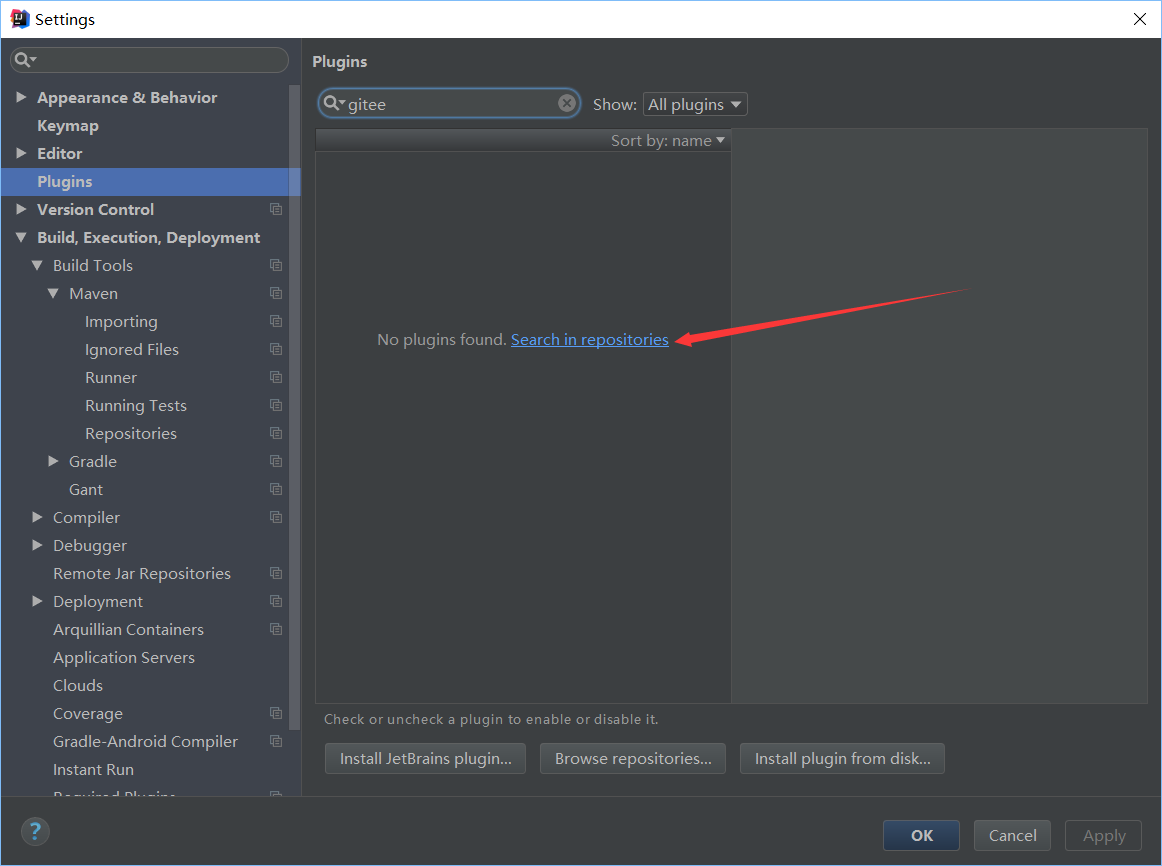Click the plugin search magnifier icon
This screenshot has width=1162, height=866.
pos(333,103)
